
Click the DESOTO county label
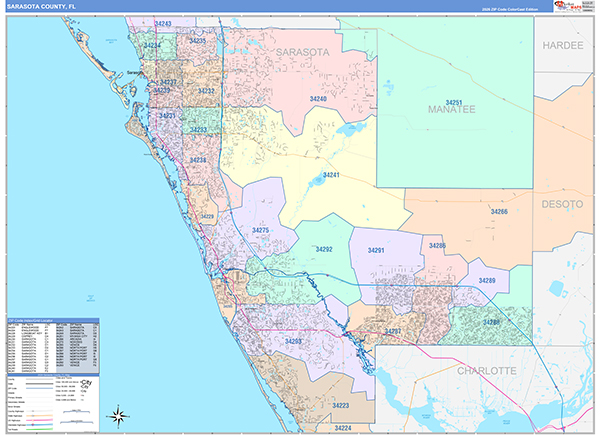(562, 204)
